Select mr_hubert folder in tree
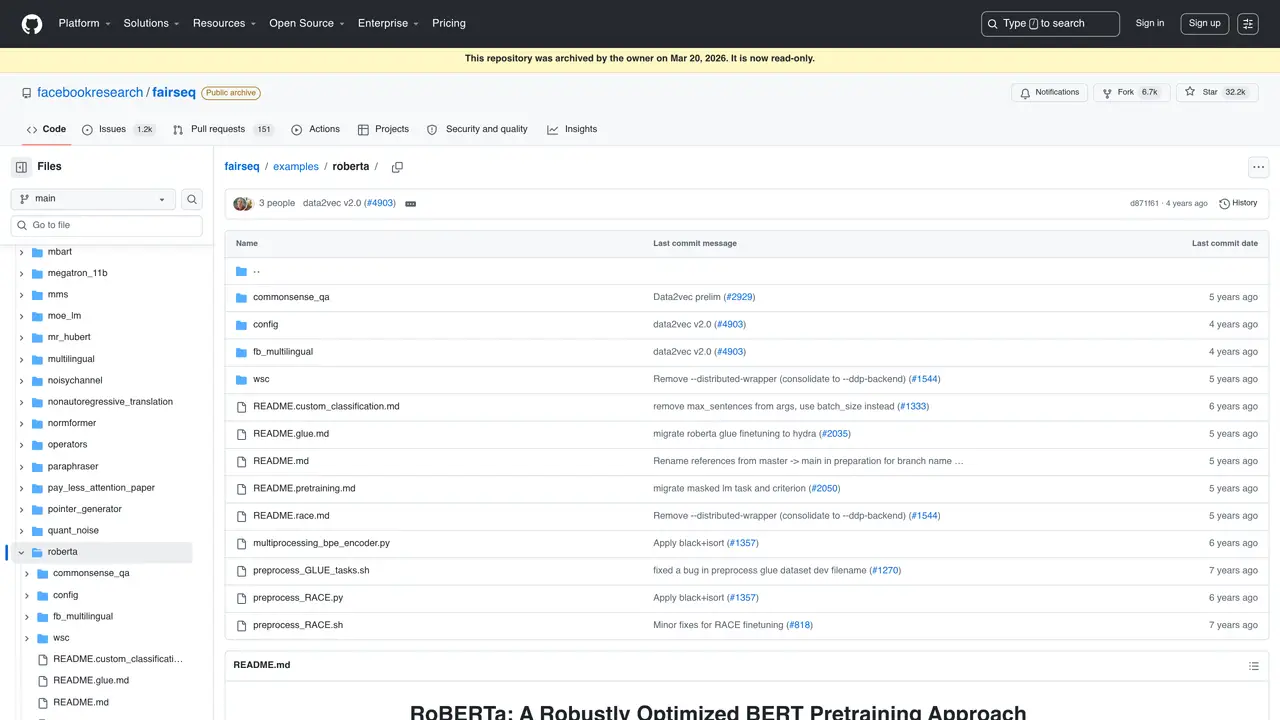Viewport: 1280px width, 720px height. point(69,338)
